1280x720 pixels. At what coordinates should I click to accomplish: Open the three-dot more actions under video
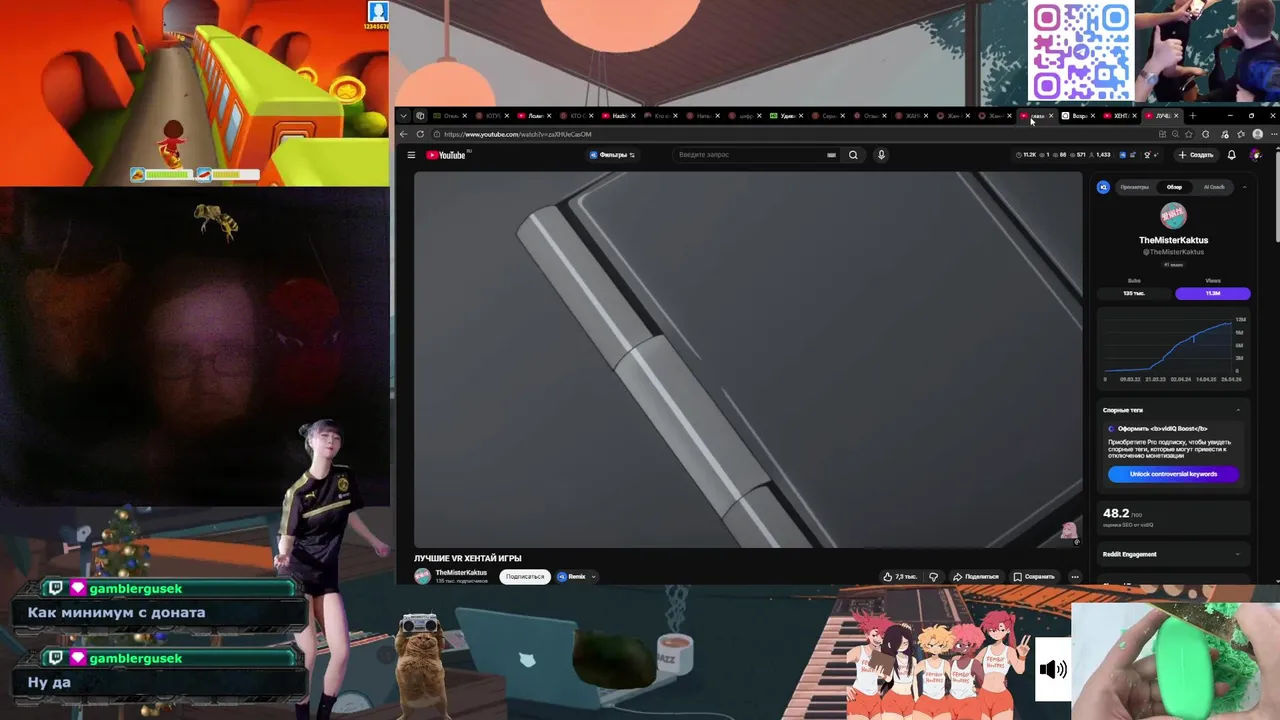tap(1075, 577)
